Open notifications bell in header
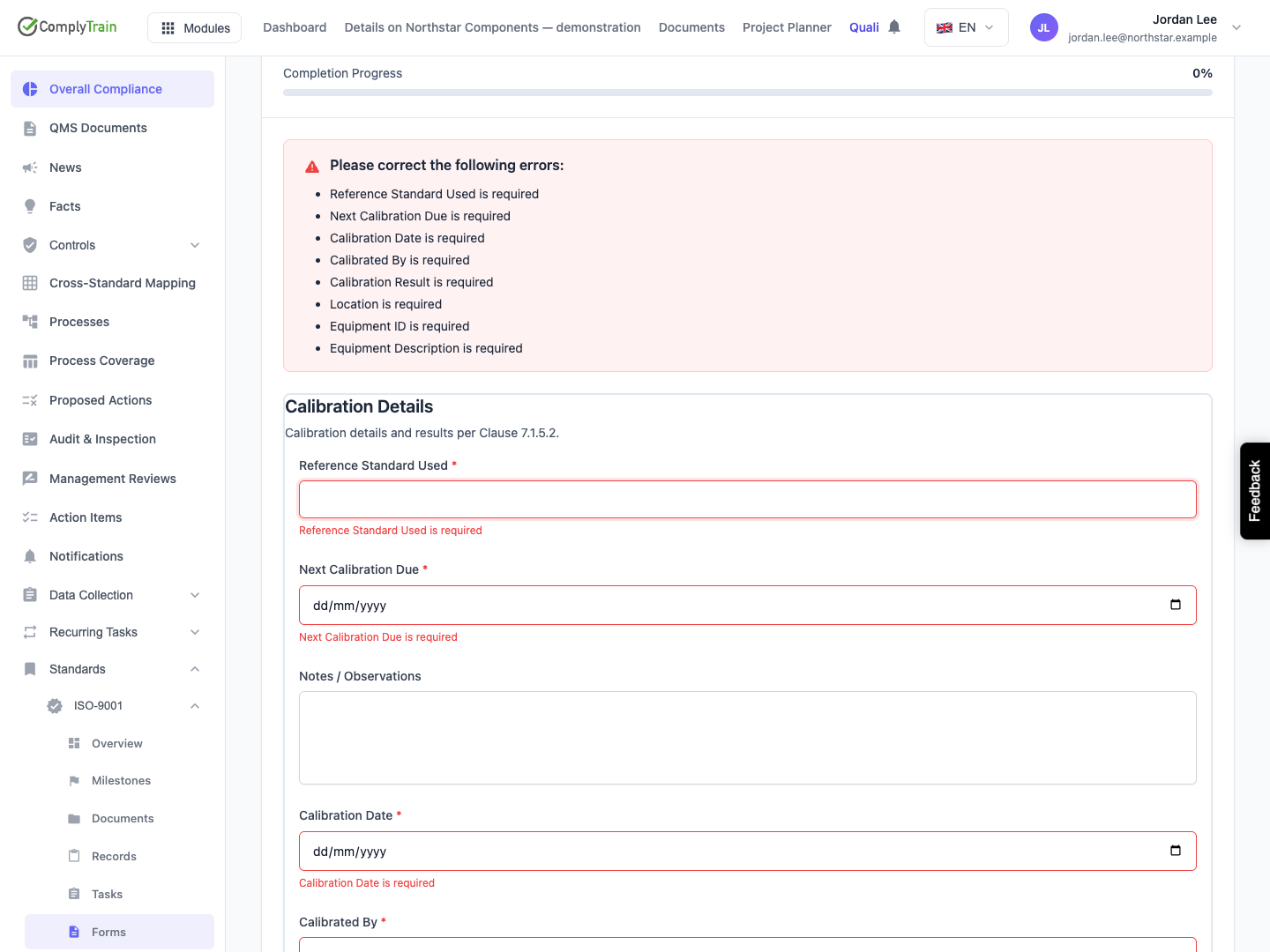 894,26
